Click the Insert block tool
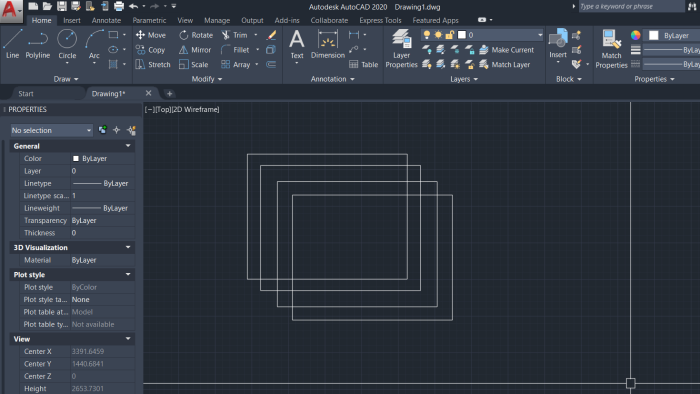Screen dimensions: 700x394 coord(558,44)
